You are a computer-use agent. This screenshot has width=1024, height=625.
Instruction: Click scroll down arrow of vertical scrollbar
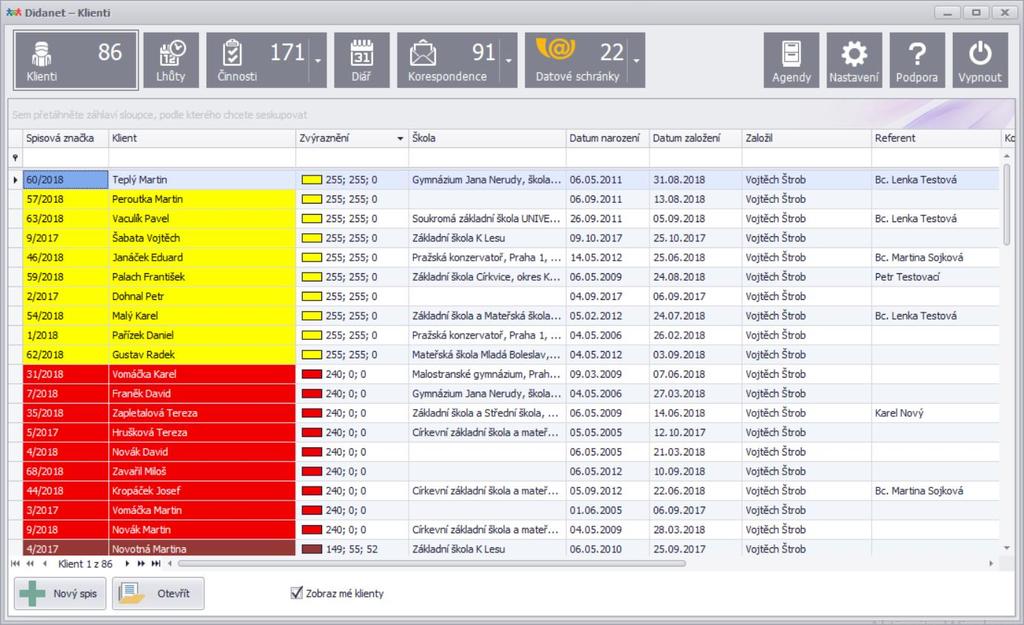1007,548
